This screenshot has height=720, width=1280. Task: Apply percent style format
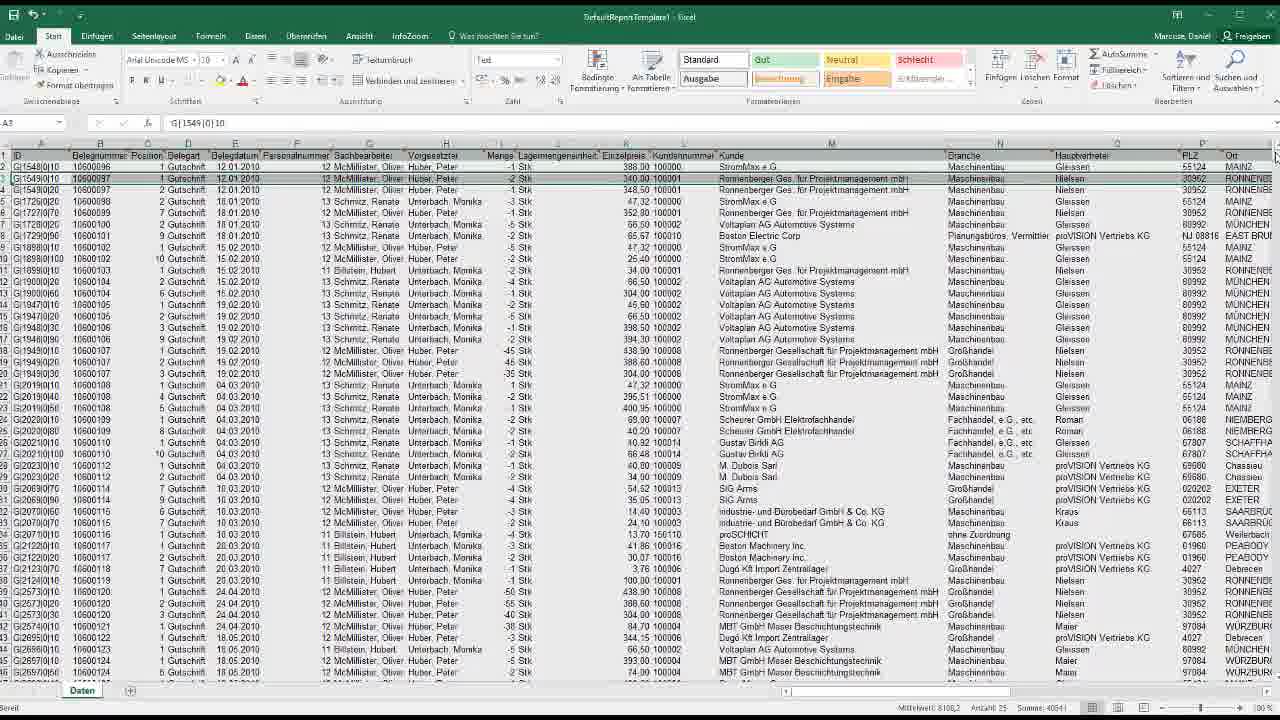pyautogui.click(x=505, y=80)
